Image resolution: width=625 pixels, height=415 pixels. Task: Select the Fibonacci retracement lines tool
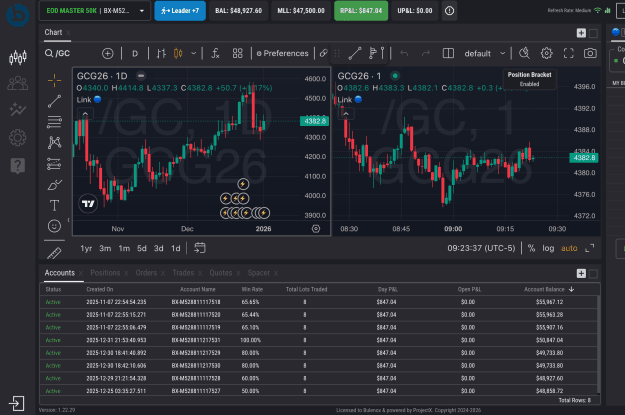54,122
